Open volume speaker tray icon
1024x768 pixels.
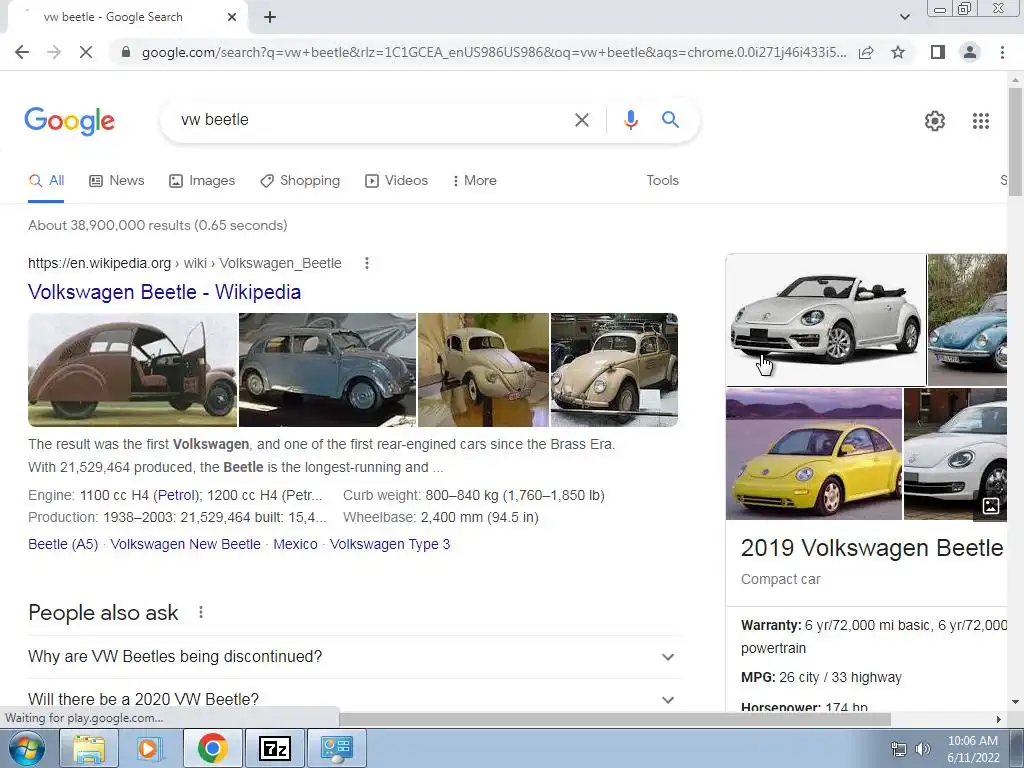(922, 748)
